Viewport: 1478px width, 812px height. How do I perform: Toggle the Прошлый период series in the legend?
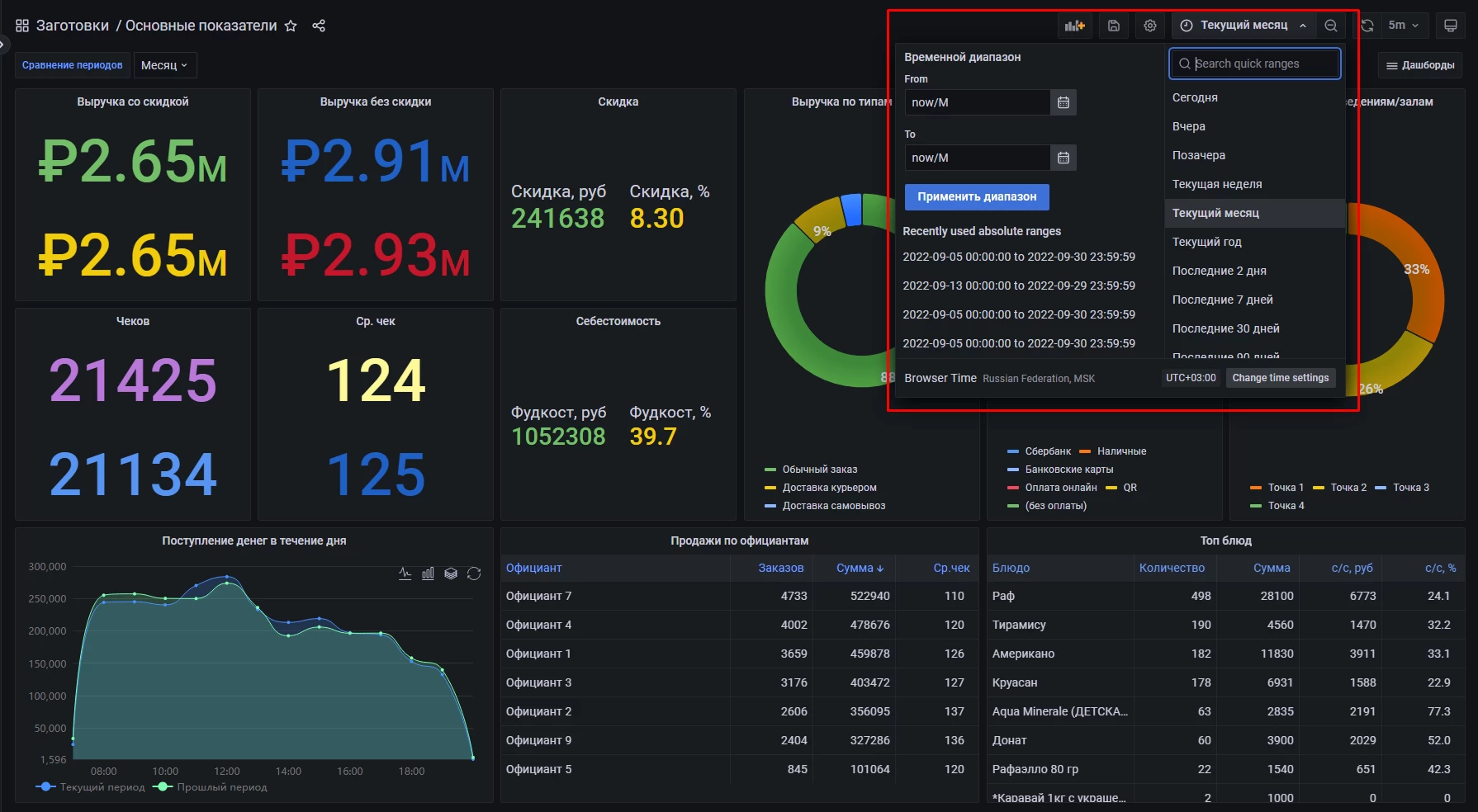[221, 787]
